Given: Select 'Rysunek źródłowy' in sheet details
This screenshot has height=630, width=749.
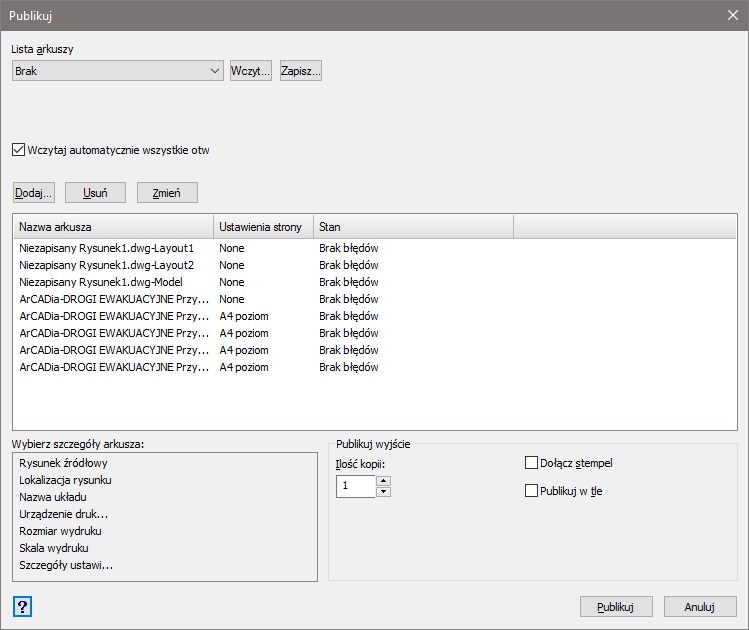Looking at the screenshot, I should pyautogui.click(x=63, y=463).
